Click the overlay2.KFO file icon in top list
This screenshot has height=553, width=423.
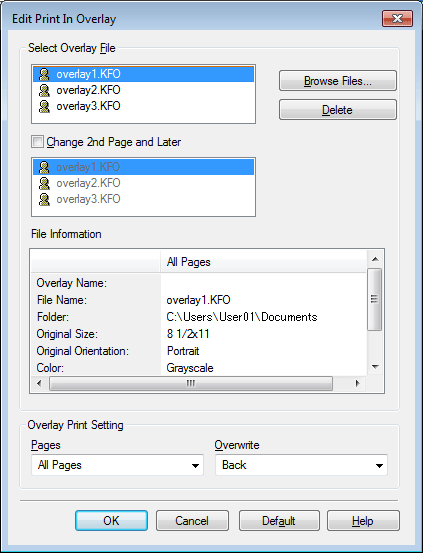[x=44, y=90]
